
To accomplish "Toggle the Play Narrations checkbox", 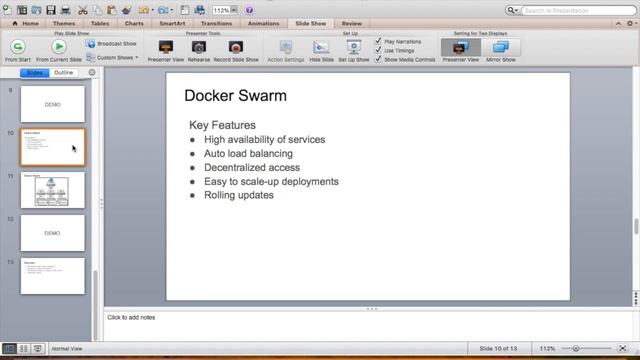I will [378, 41].
